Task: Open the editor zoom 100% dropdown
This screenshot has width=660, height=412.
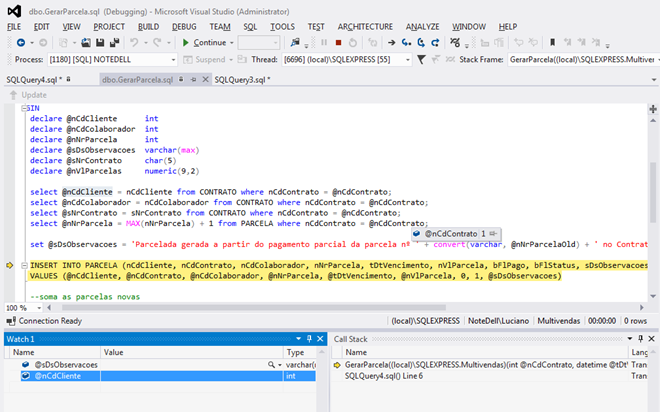Action: coord(39,308)
